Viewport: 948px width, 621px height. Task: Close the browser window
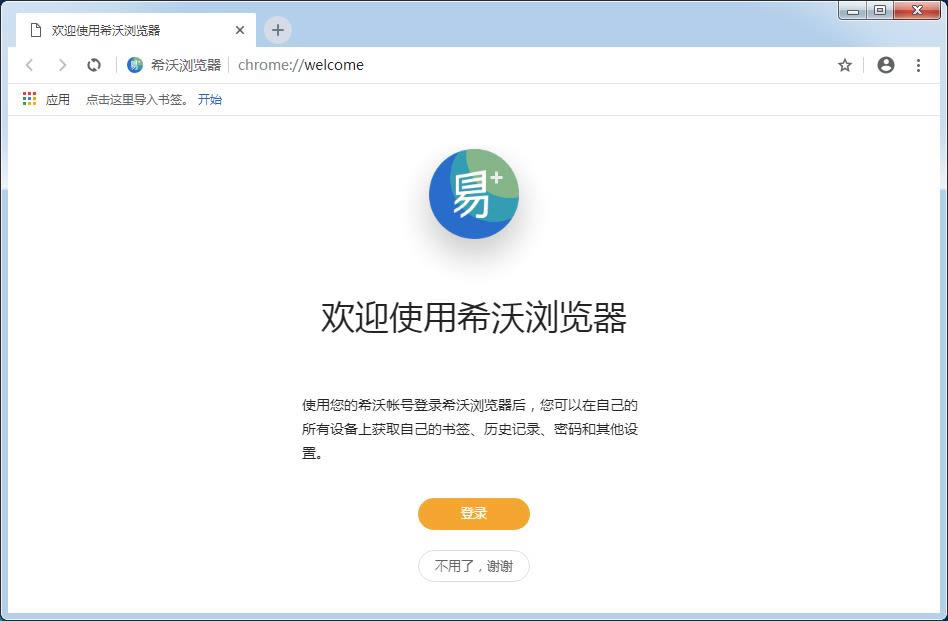[917, 11]
